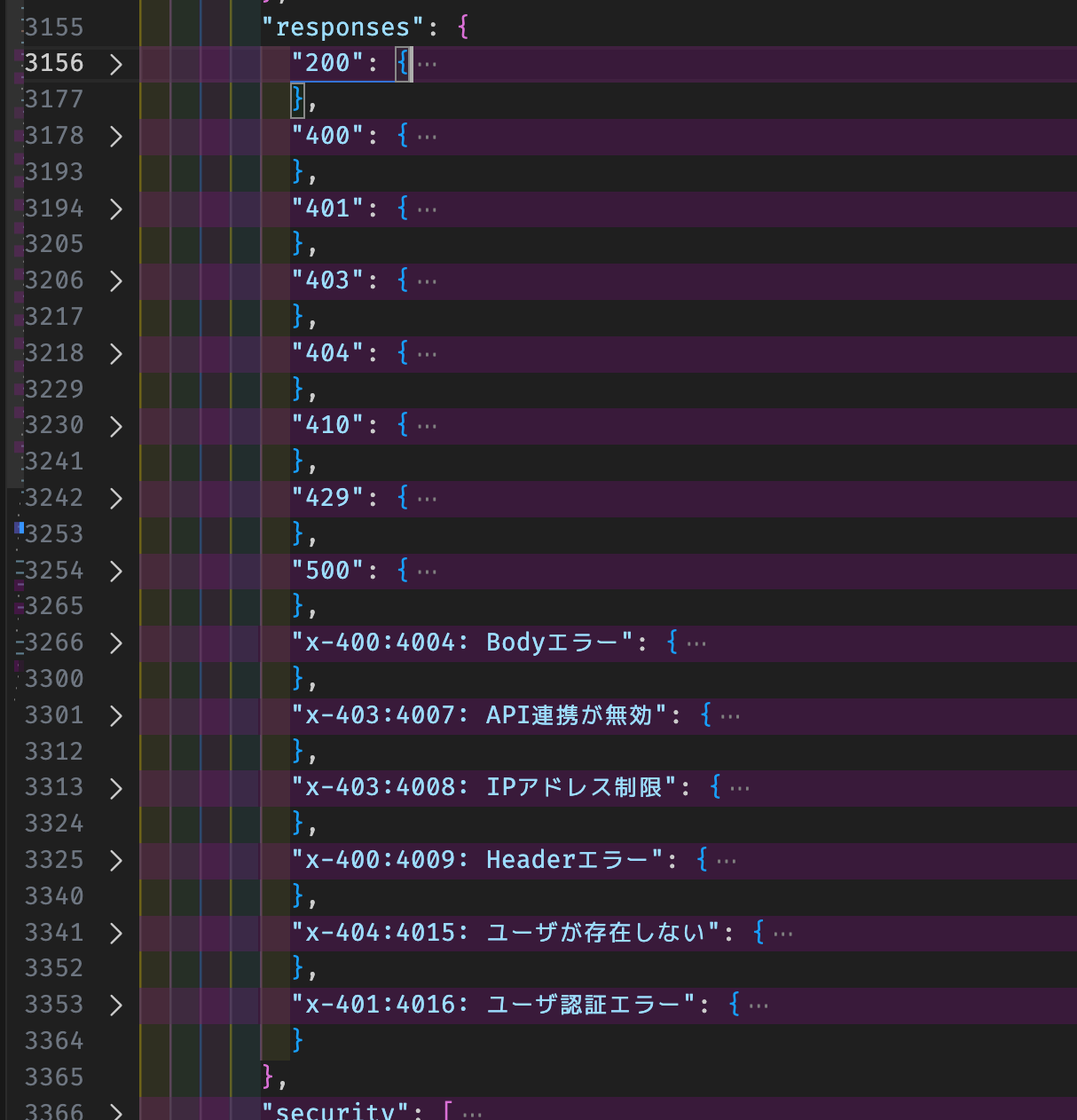Unfold the "401" response using its gutter chevron
The image size is (1077, 1120).
(x=115, y=209)
